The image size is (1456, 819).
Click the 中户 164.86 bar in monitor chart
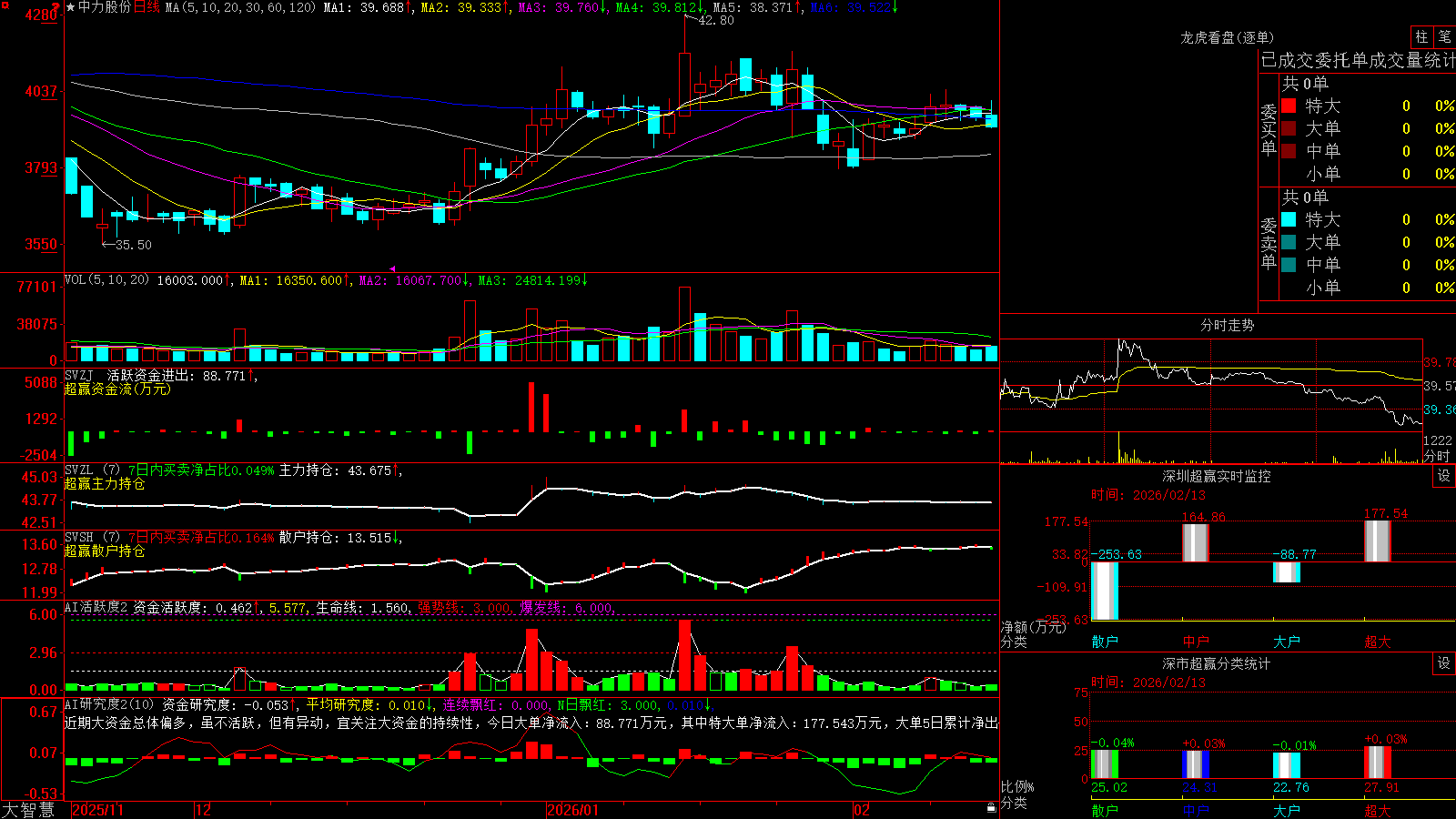pos(1196,542)
